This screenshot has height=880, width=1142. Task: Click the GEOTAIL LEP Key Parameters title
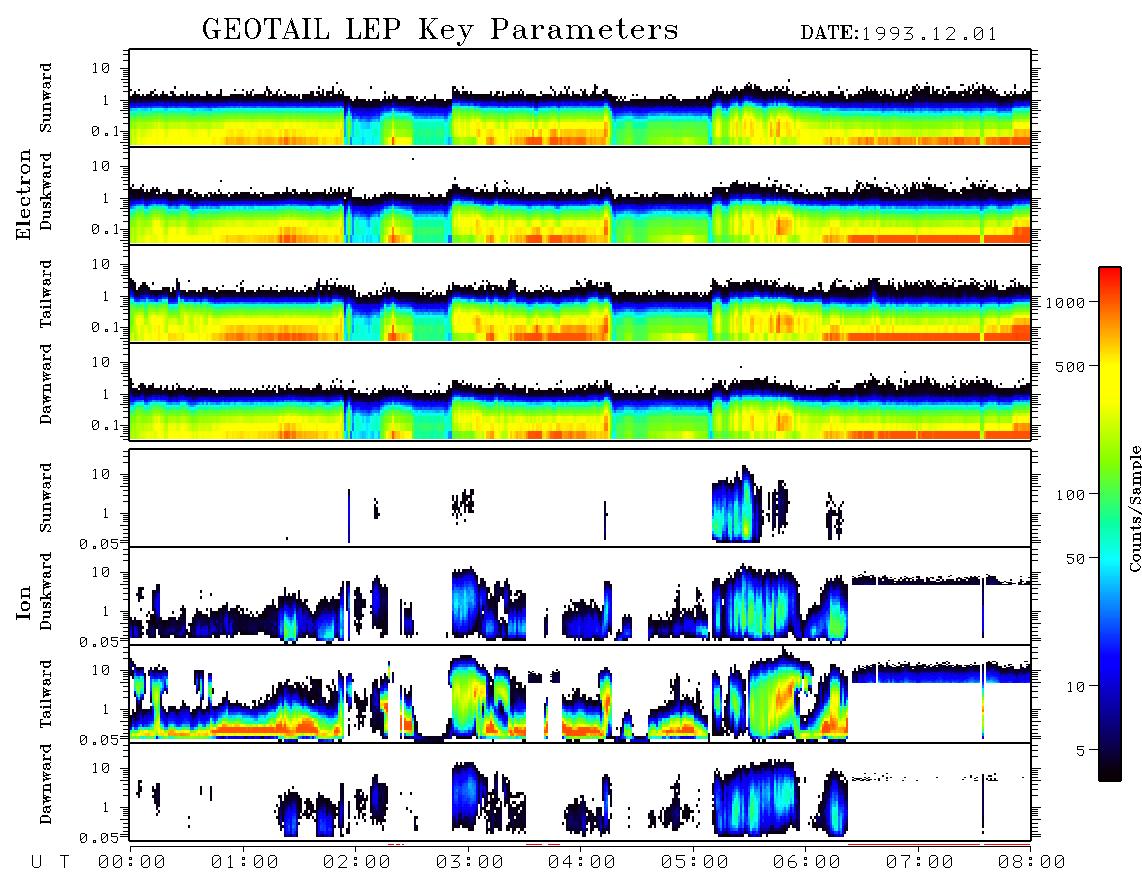point(440,30)
